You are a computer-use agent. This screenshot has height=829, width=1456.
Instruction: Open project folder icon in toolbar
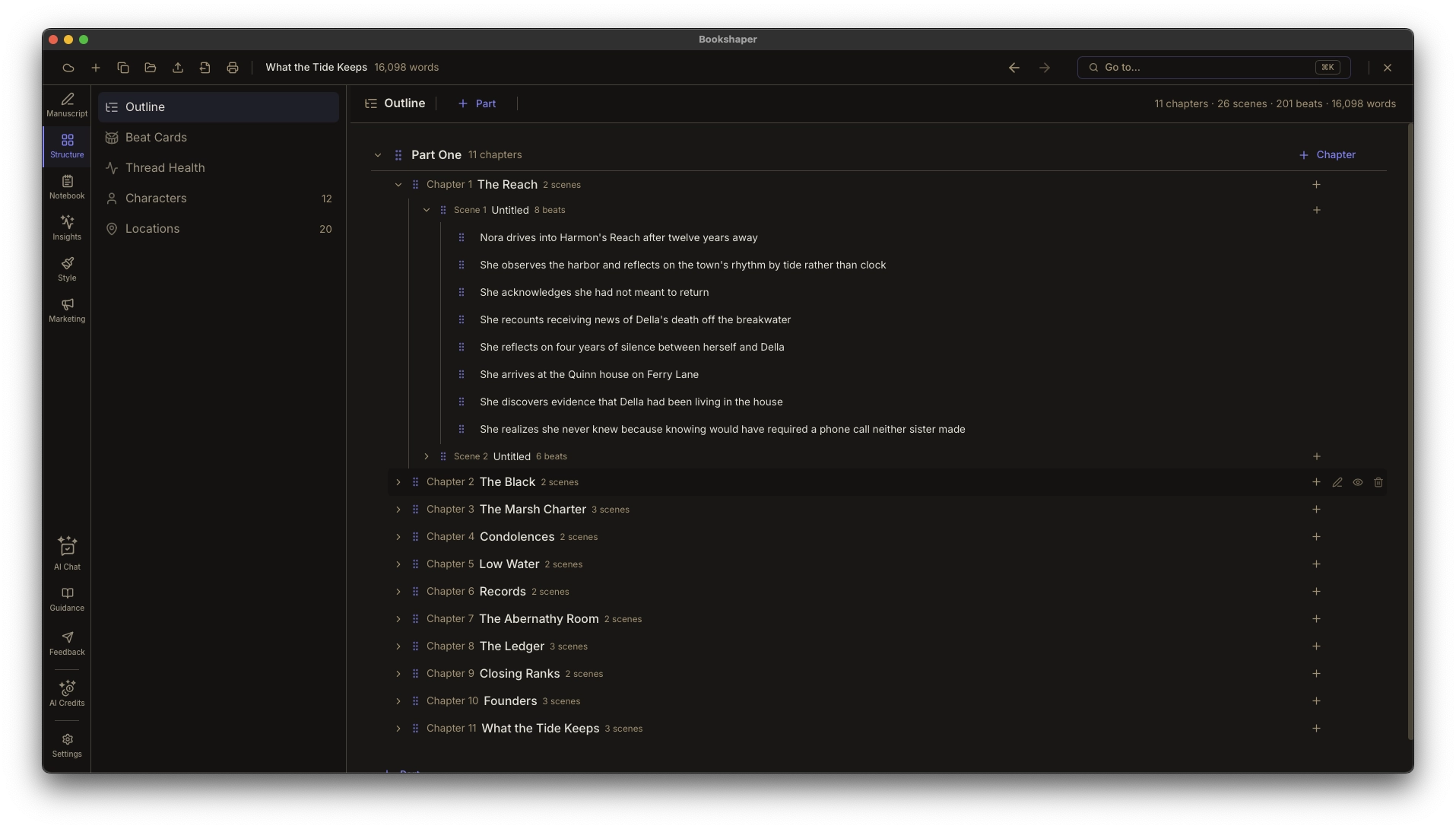[151, 68]
